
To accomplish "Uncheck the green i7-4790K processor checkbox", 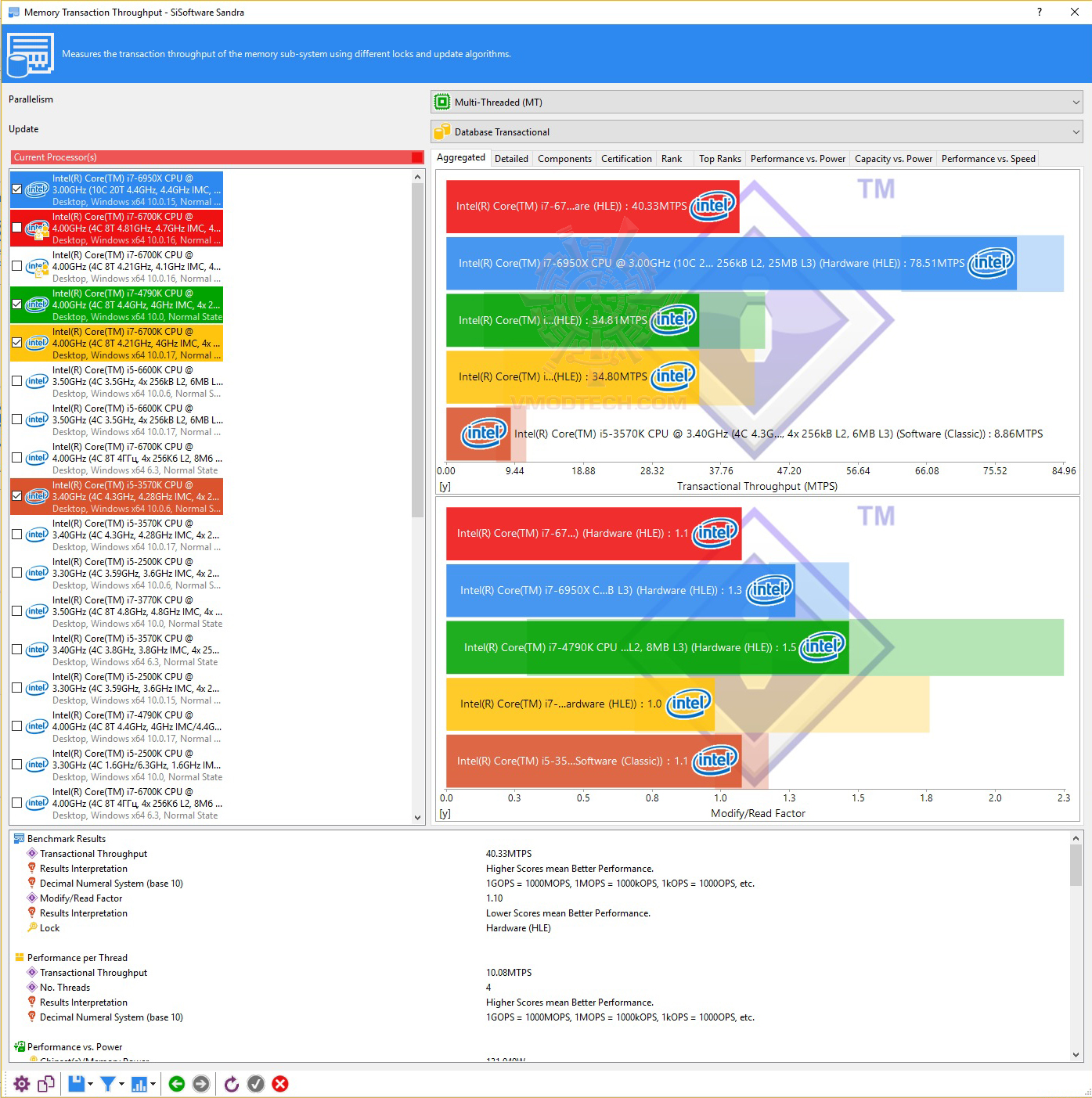I will pyautogui.click(x=17, y=304).
